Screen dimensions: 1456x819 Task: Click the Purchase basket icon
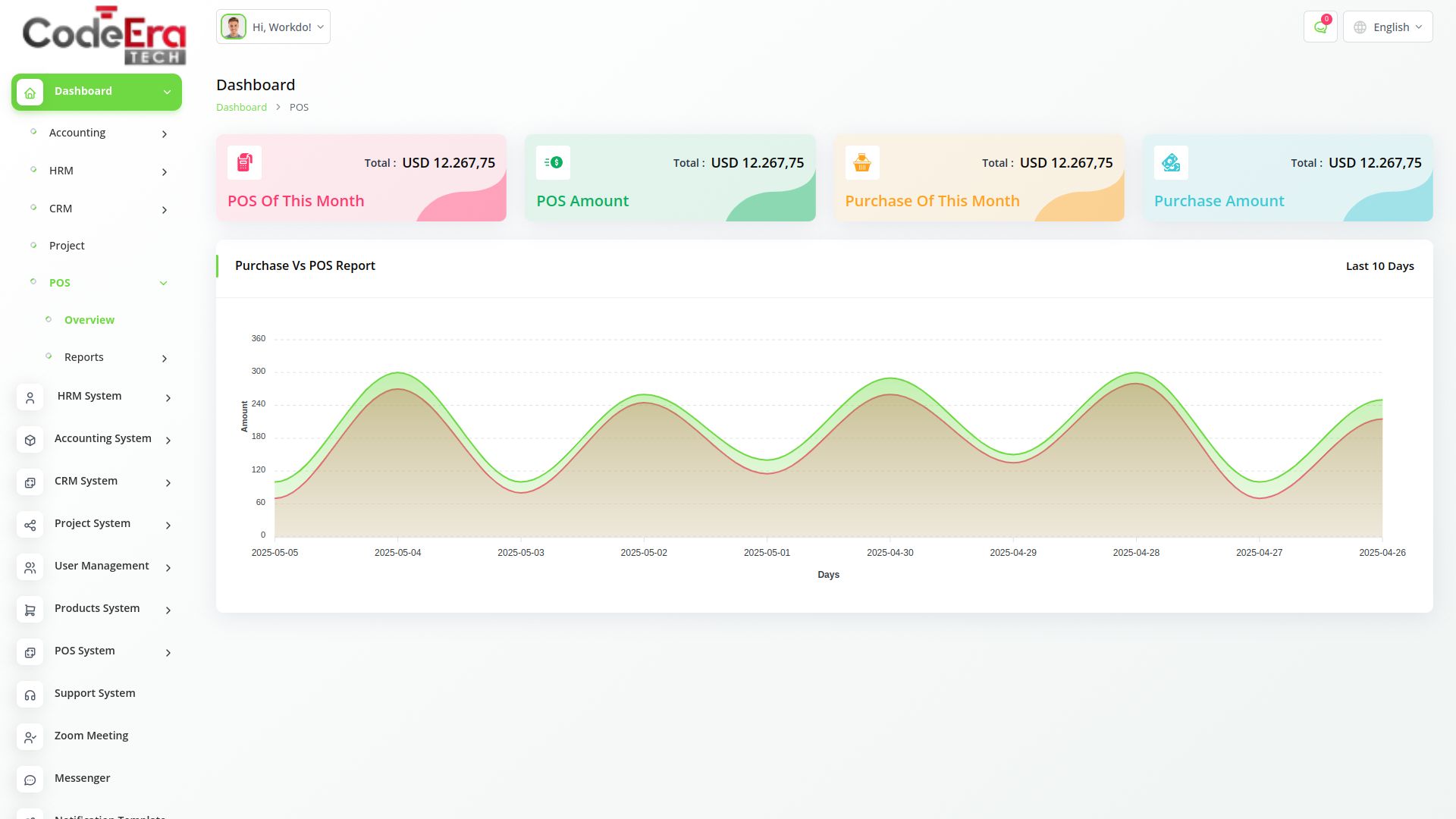tap(861, 162)
